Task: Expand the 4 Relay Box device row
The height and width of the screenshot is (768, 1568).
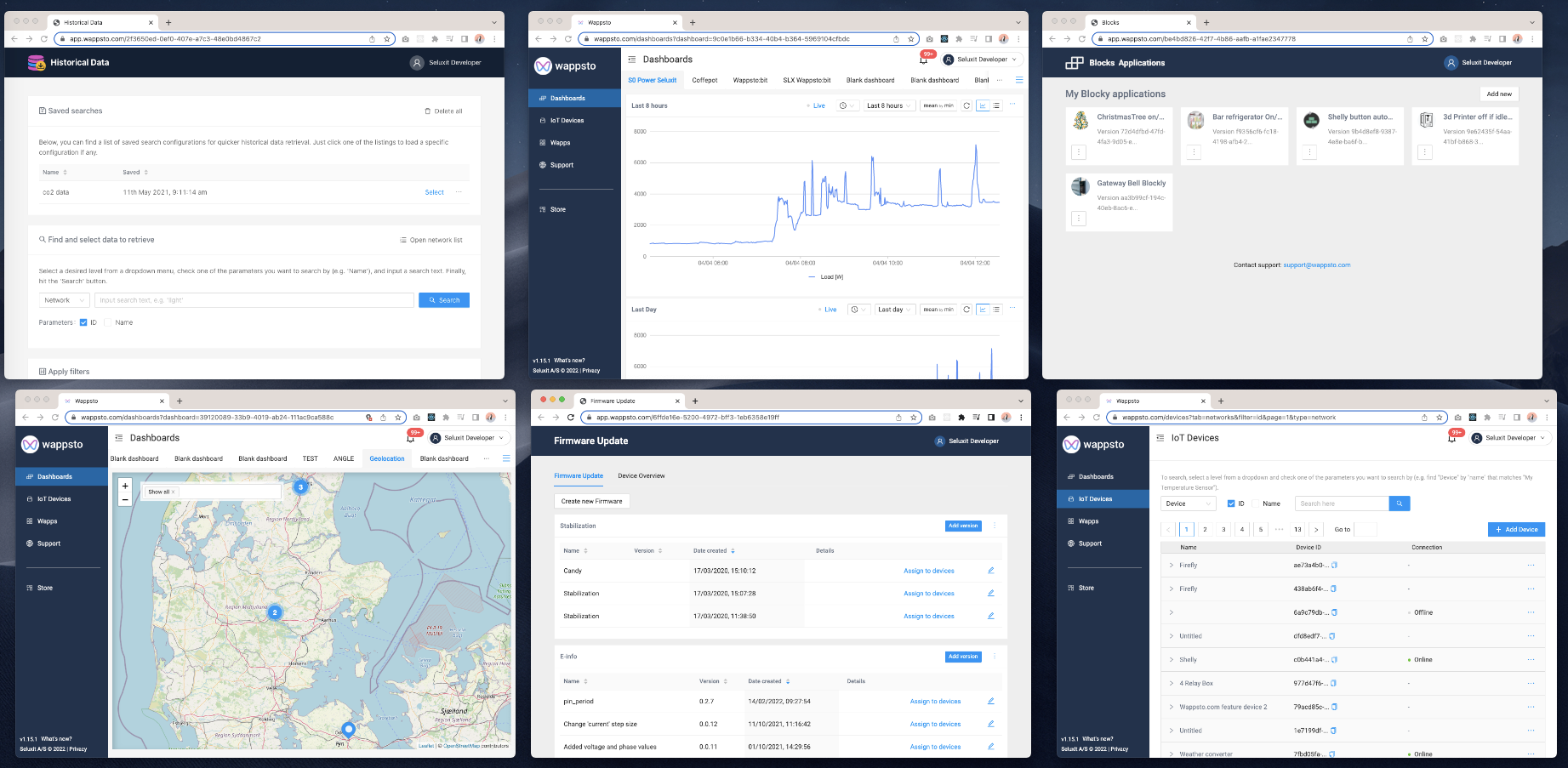Action: [x=1171, y=683]
